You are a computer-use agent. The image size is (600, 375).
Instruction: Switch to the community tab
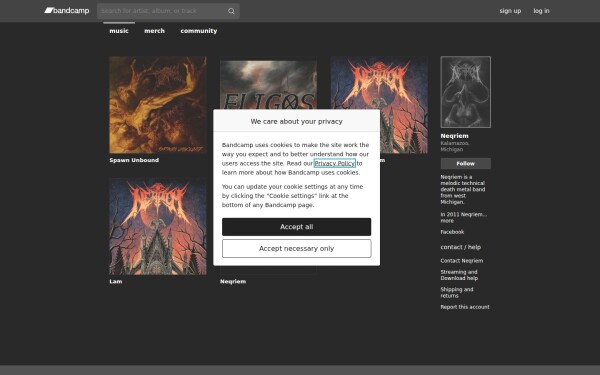pyautogui.click(x=199, y=31)
